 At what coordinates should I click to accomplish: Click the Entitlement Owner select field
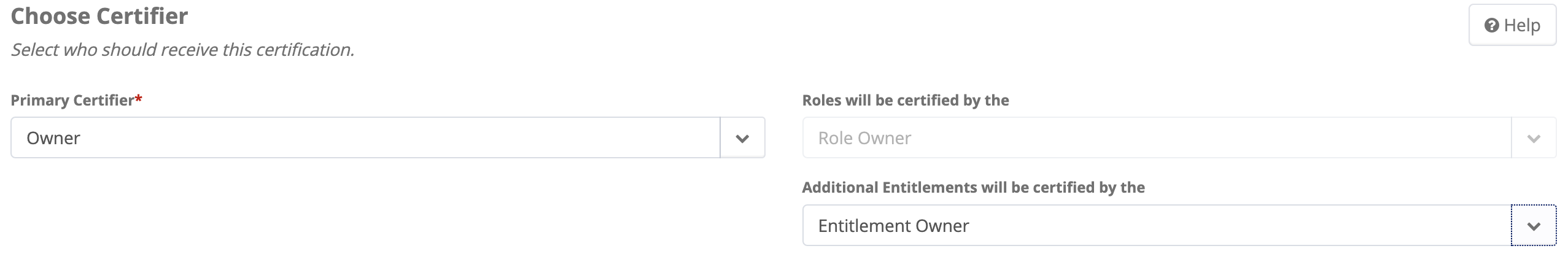[x=1155, y=226]
